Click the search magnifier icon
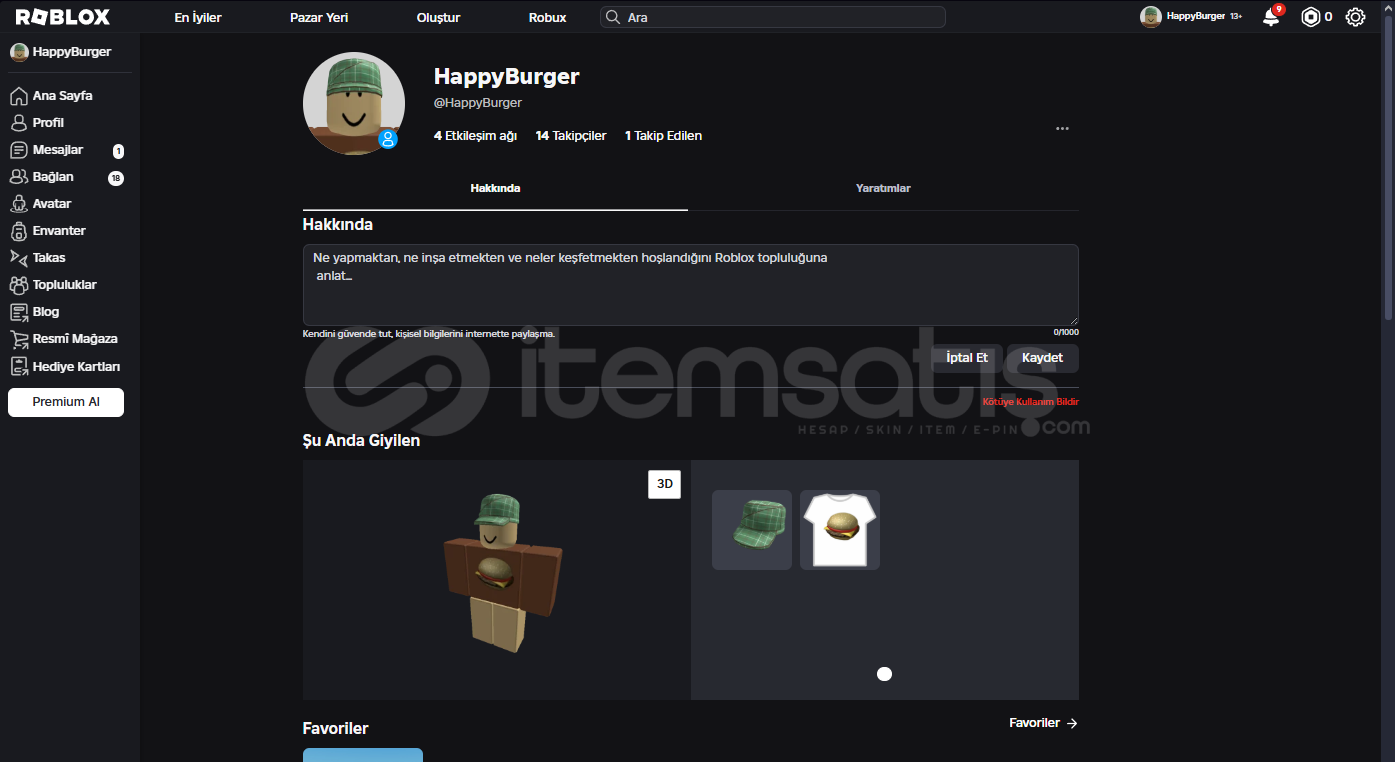This screenshot has width=1395, height=762. 613,17
